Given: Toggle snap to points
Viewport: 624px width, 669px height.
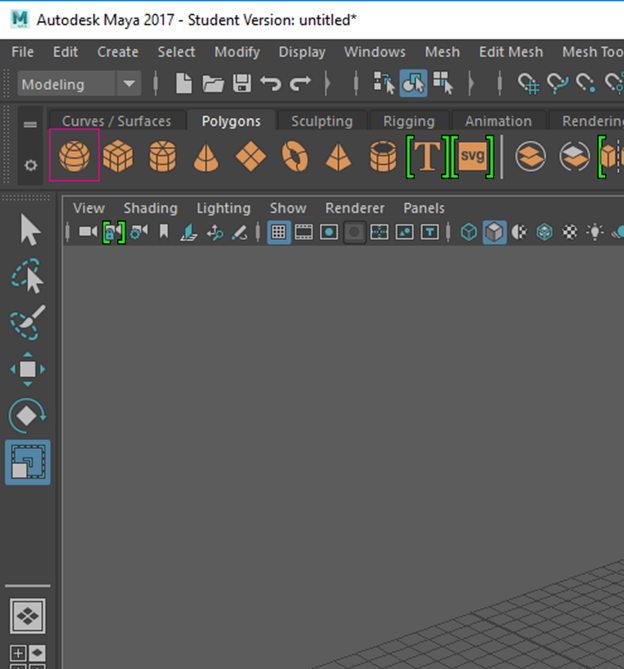Looking at the screenshot, I should (x=586, y=83).
